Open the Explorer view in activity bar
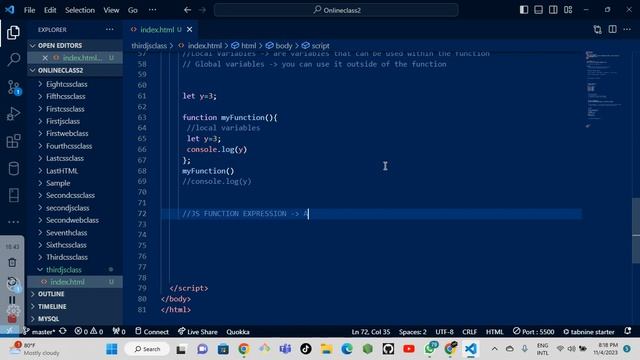640x360 pixels. 13,33
